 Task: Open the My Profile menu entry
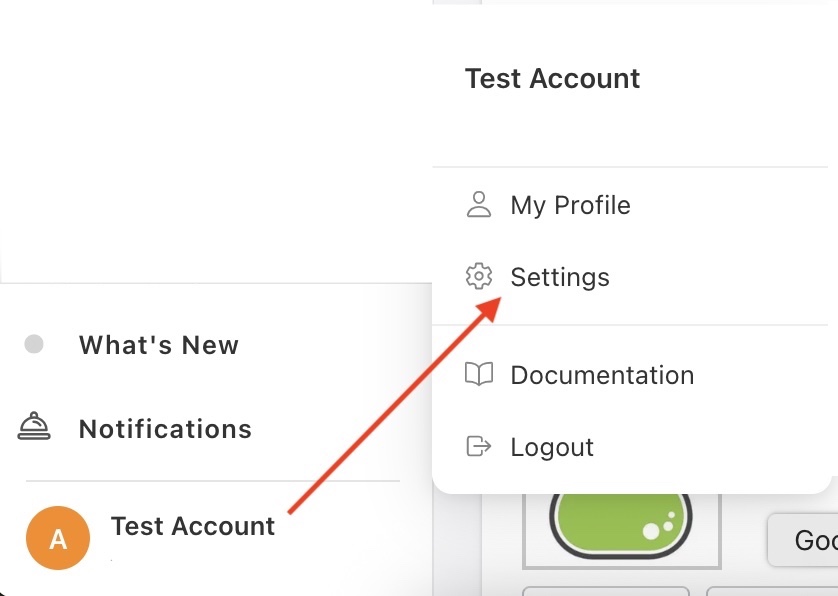570,205
